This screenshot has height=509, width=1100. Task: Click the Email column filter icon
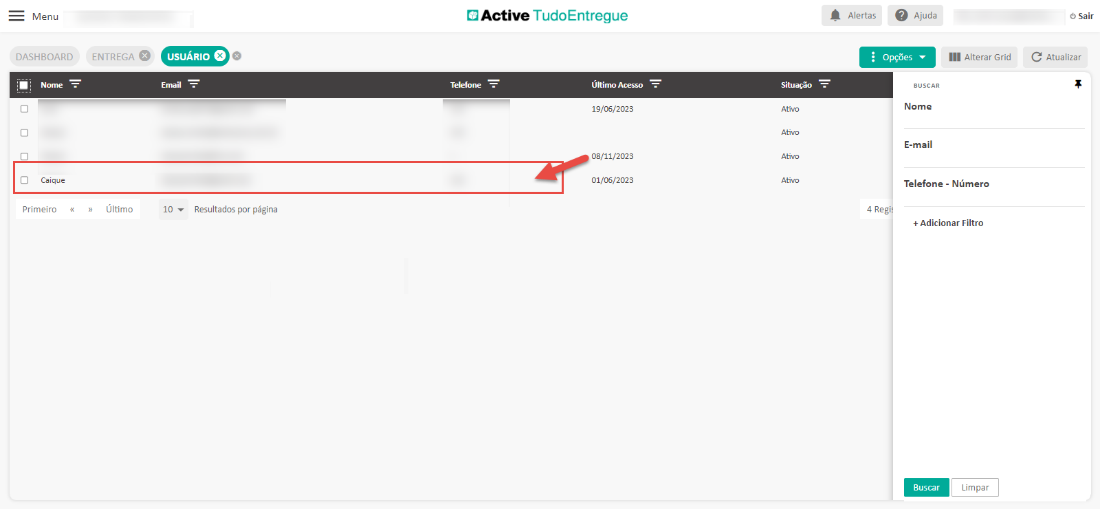pyautogui.click(x=194, y=84)
